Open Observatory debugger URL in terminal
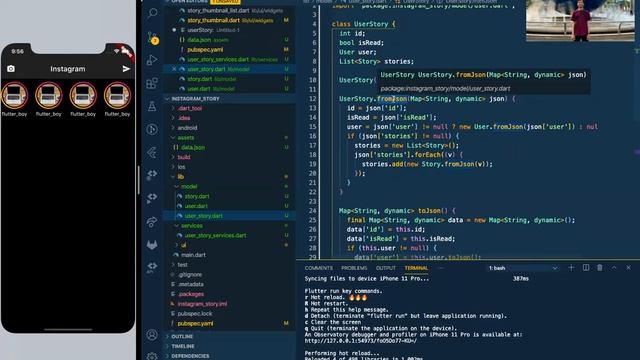 pyautogui.click(x=360, y=341)
